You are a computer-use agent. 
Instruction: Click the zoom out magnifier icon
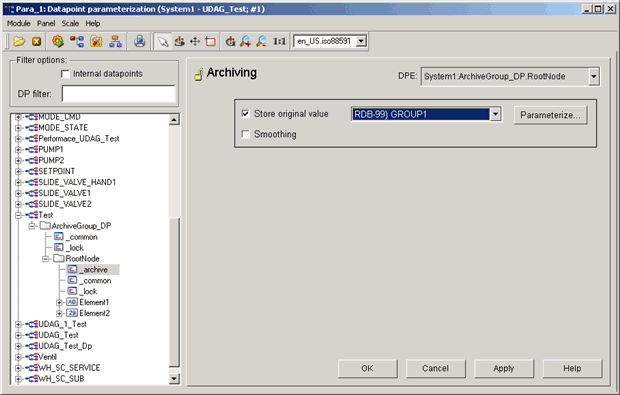[261, 41]
